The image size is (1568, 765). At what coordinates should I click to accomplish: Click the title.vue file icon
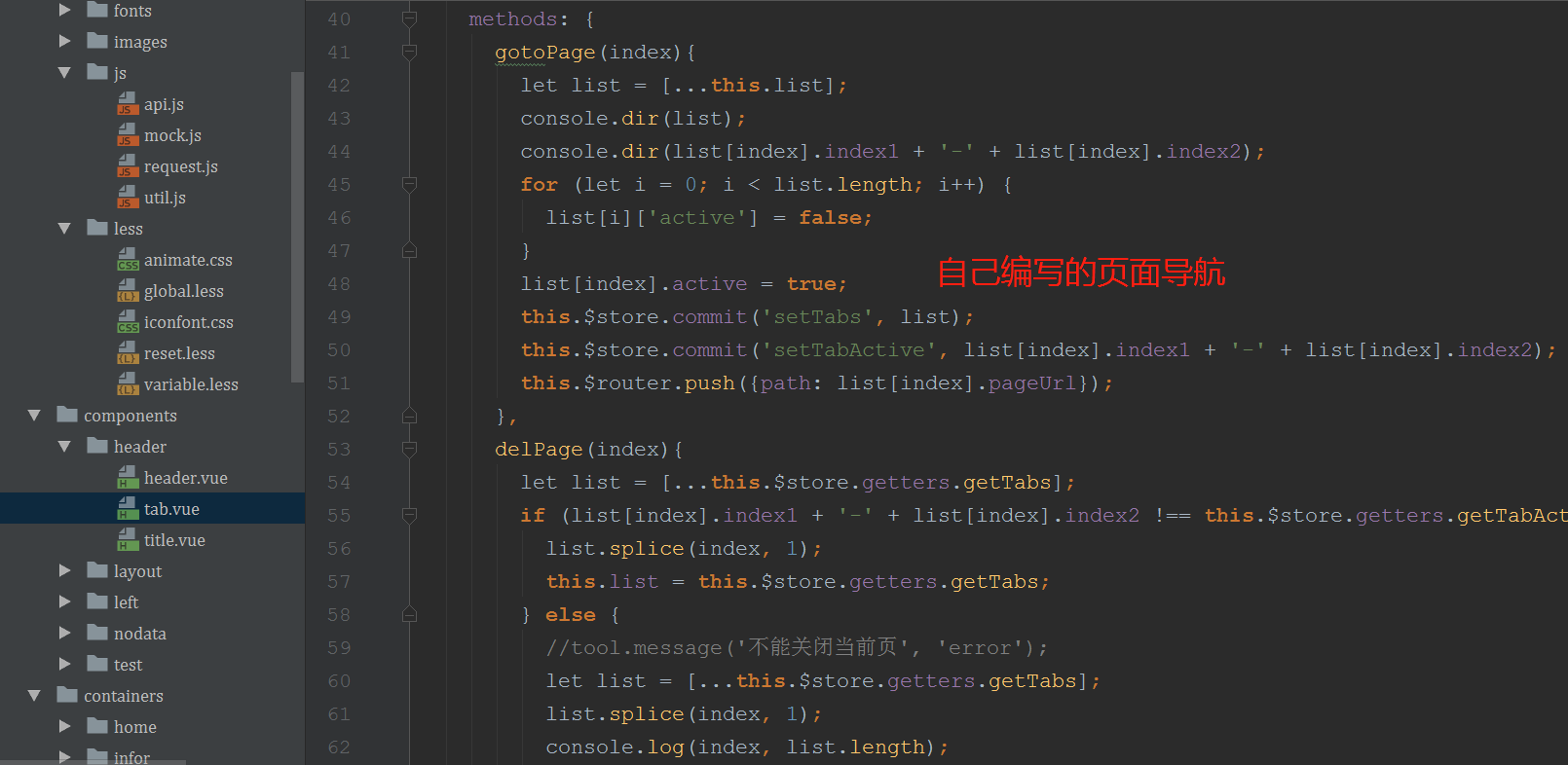tap(128, 540)
